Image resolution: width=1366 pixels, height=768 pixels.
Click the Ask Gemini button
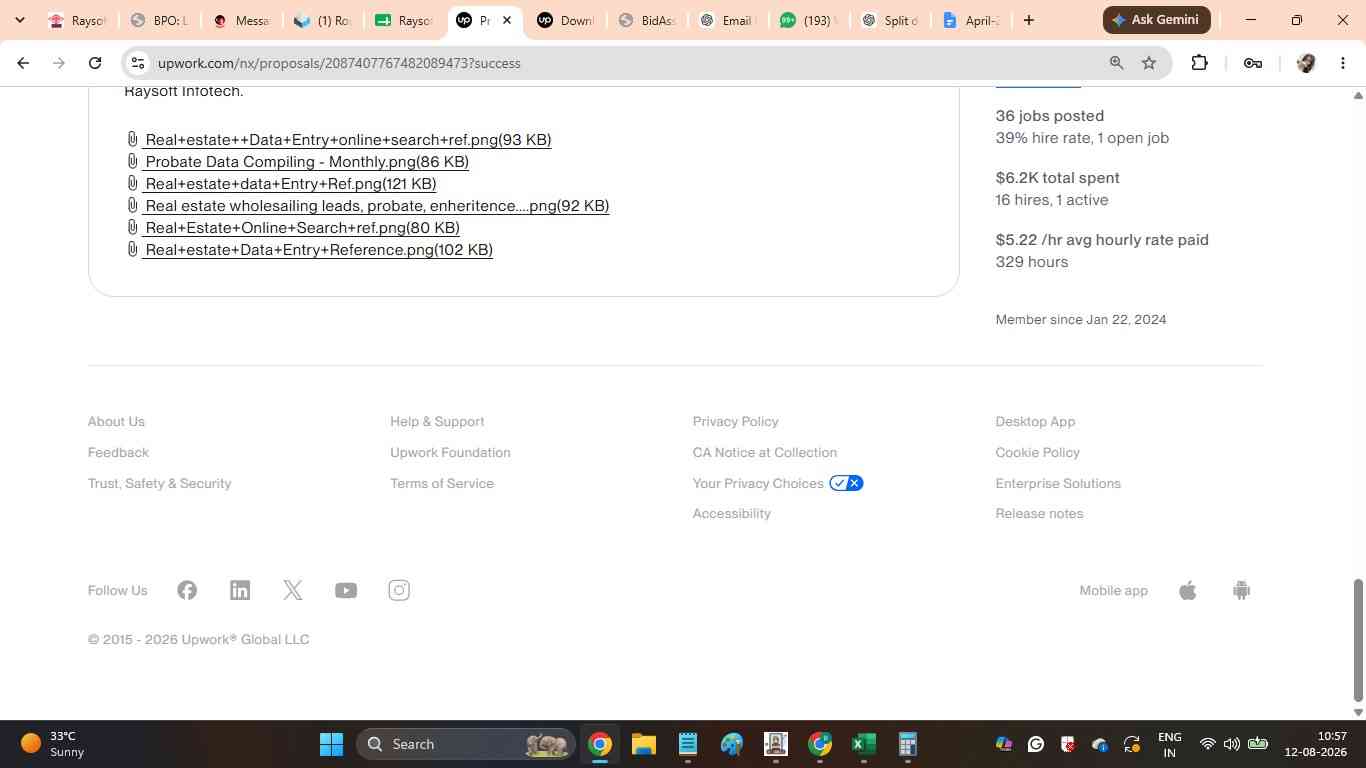tap(1157, 20)
